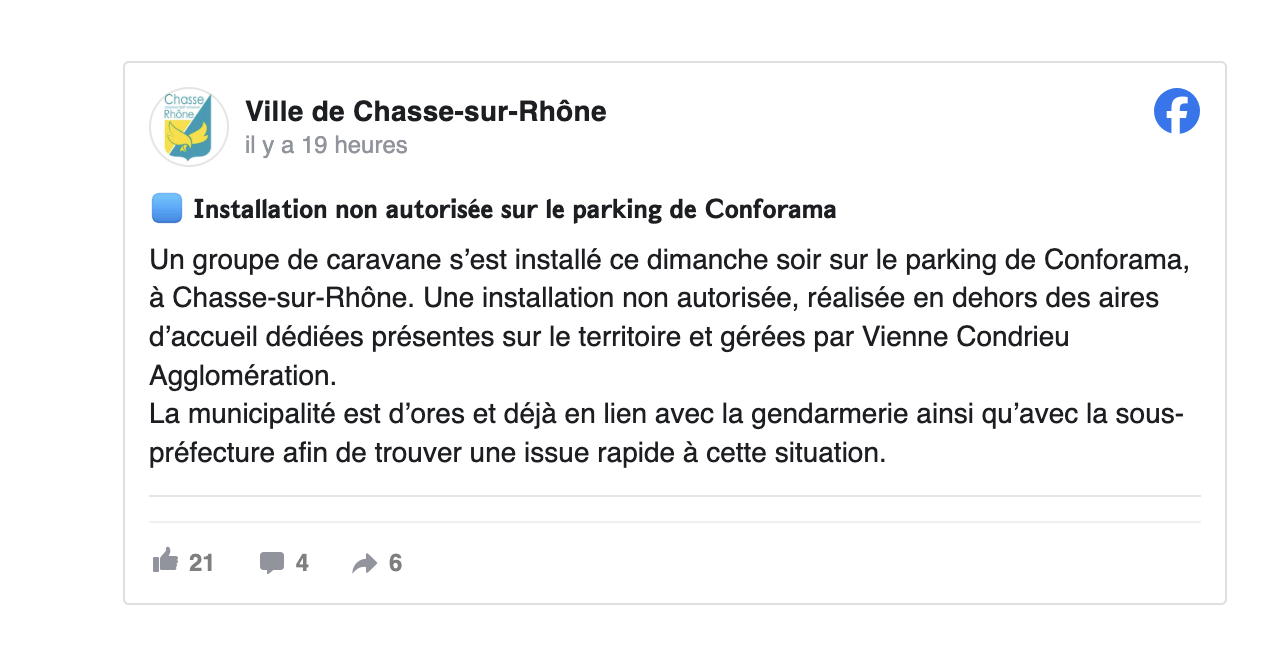Open comments via the speech bubble icon
The image size is (1282, 650).
pos(271,563)
